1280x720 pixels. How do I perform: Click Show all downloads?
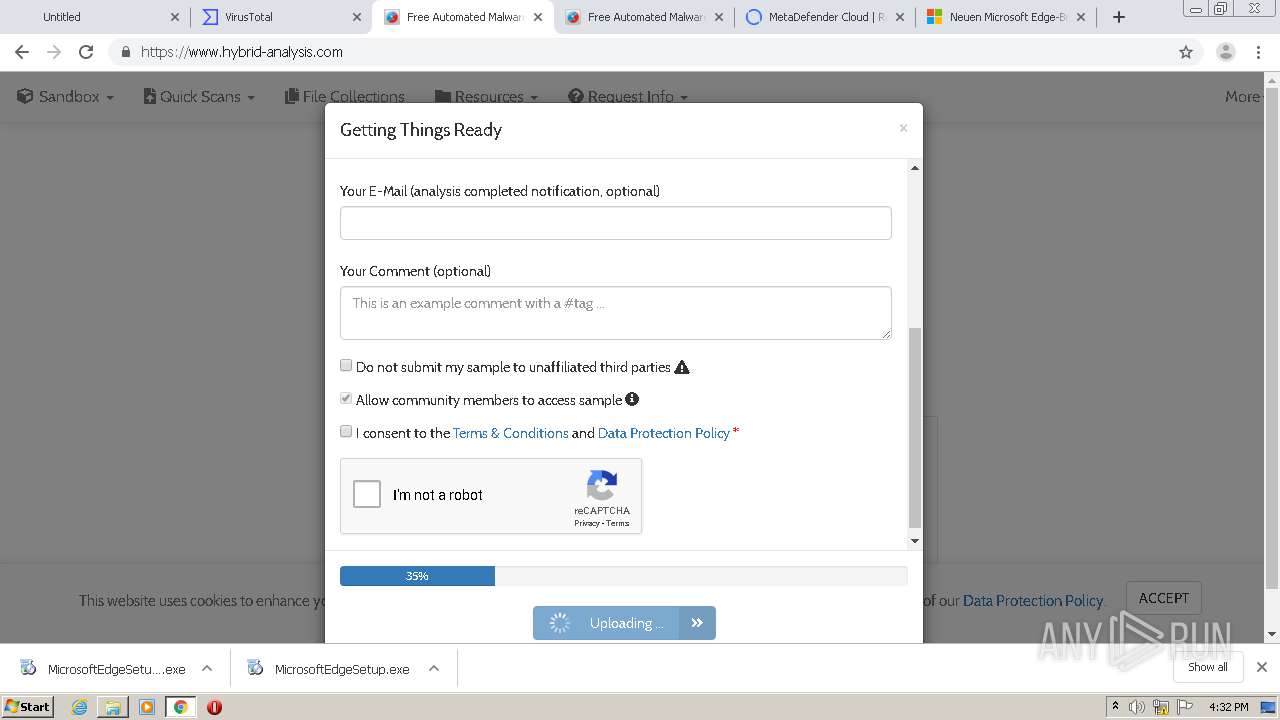(1208, 667)
